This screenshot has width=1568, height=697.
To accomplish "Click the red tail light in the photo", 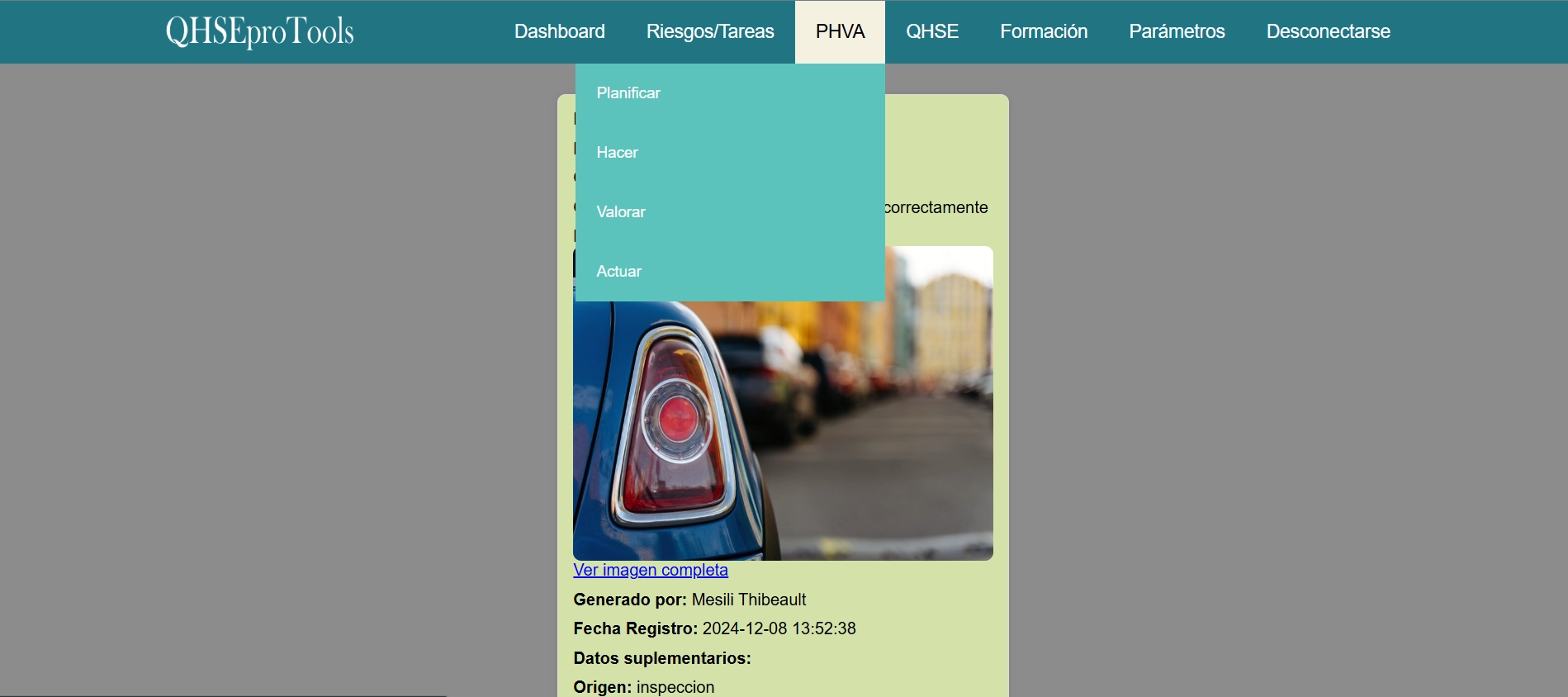I will click(676, 419).
